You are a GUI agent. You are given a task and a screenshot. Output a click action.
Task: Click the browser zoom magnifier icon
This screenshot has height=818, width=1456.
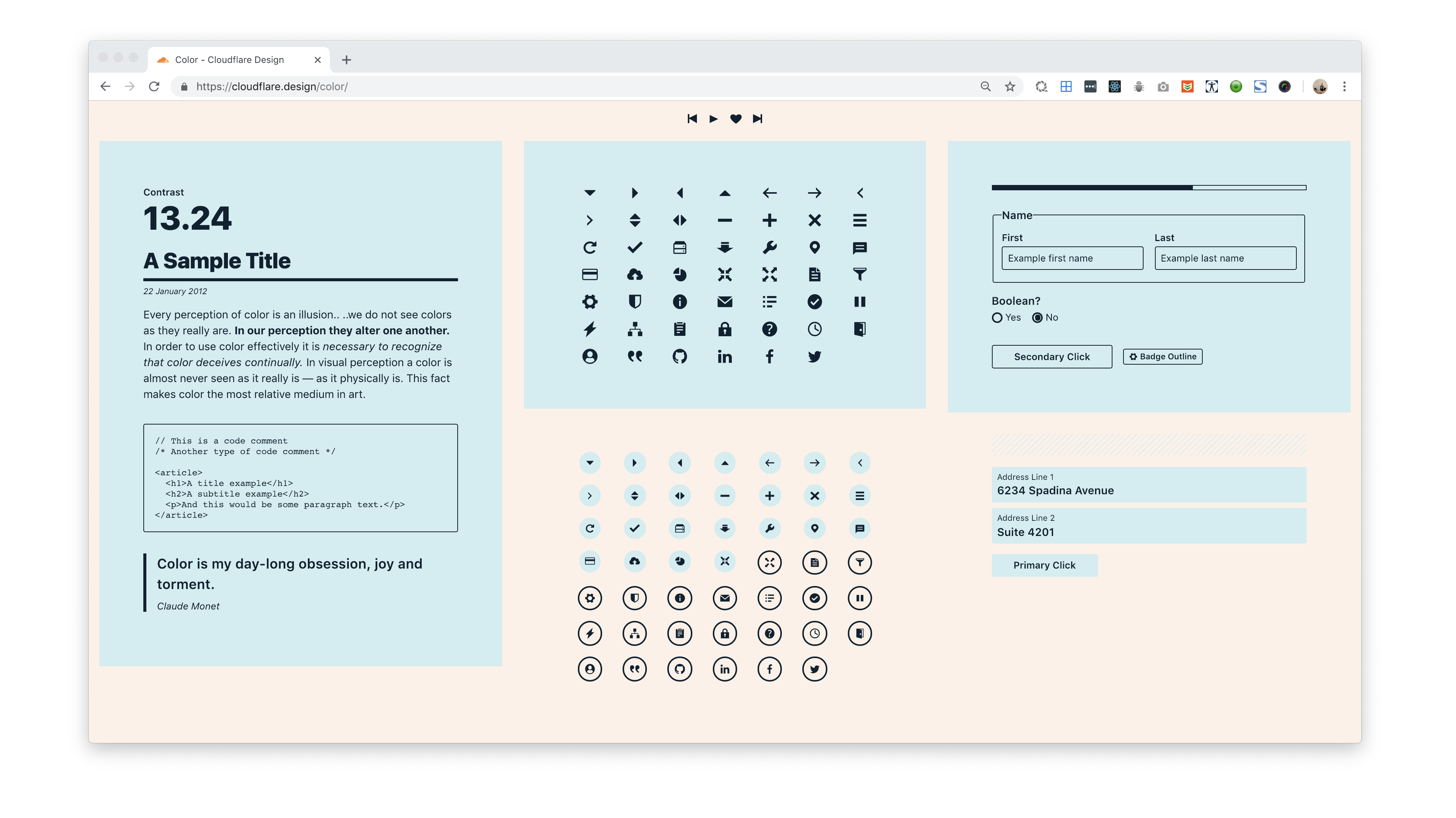(x=985, y=86)
